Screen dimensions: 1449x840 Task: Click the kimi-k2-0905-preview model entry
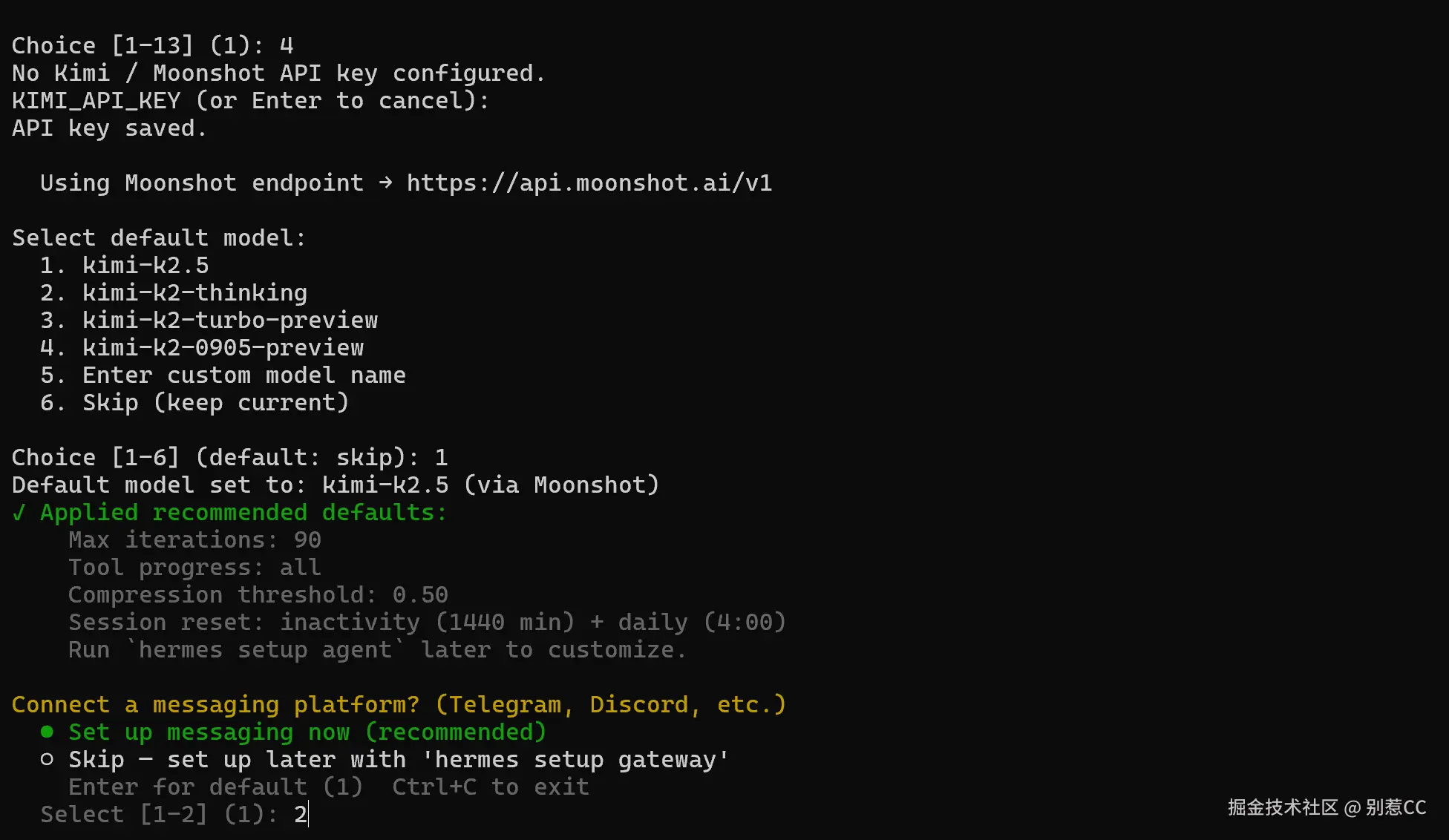click(x=223, y=348)
